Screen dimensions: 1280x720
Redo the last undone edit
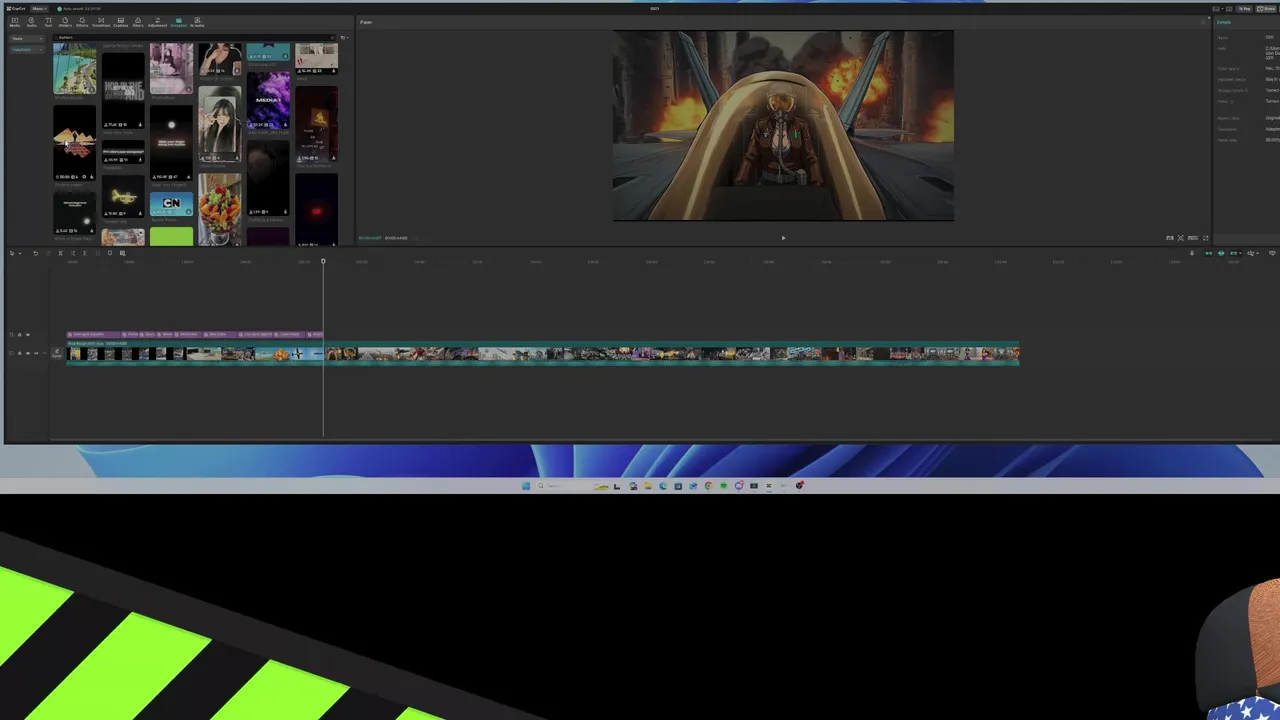tap(48, 253)
